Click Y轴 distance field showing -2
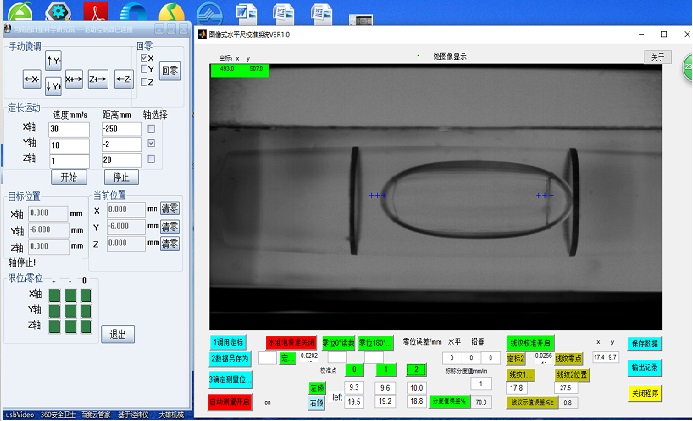Image resolution: width=693 pixels, height=421 pixels. (122, 144)
